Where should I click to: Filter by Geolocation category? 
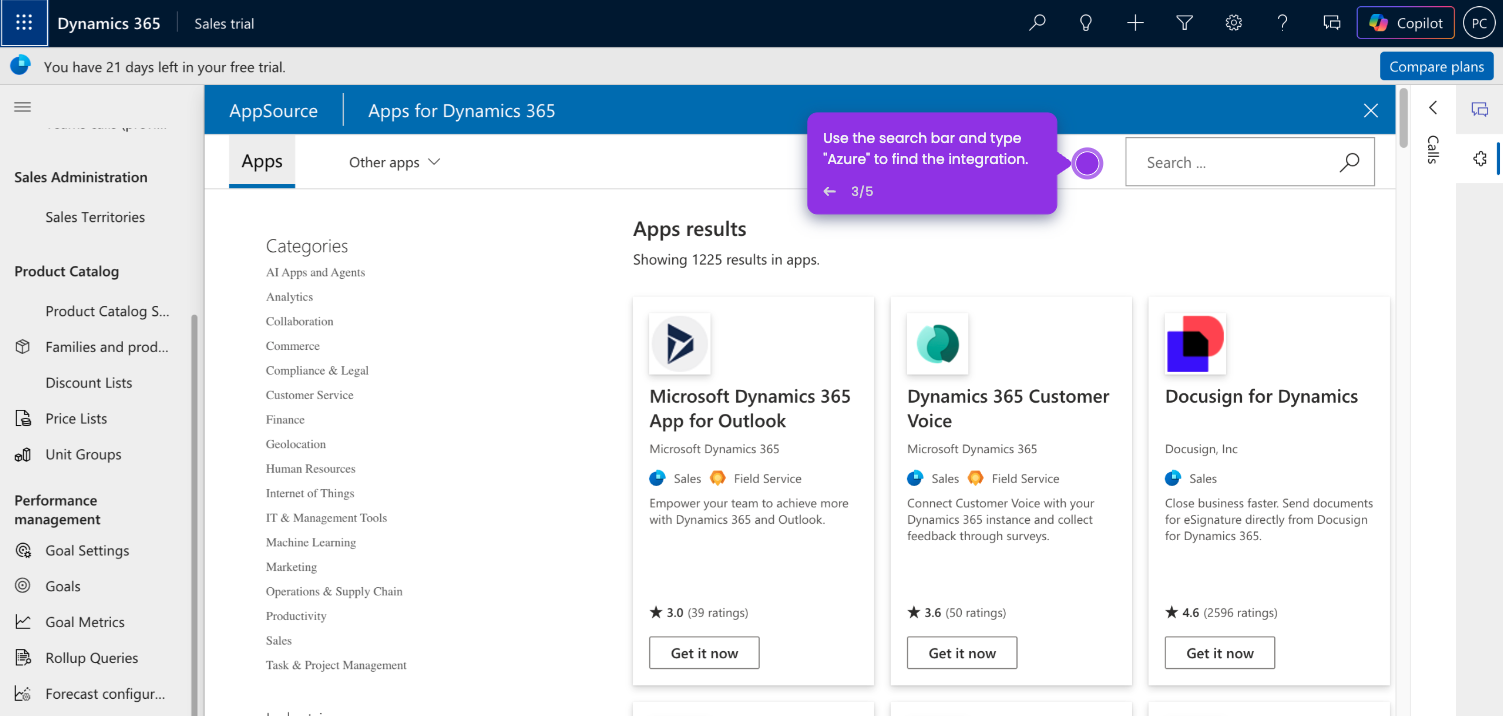296,444
